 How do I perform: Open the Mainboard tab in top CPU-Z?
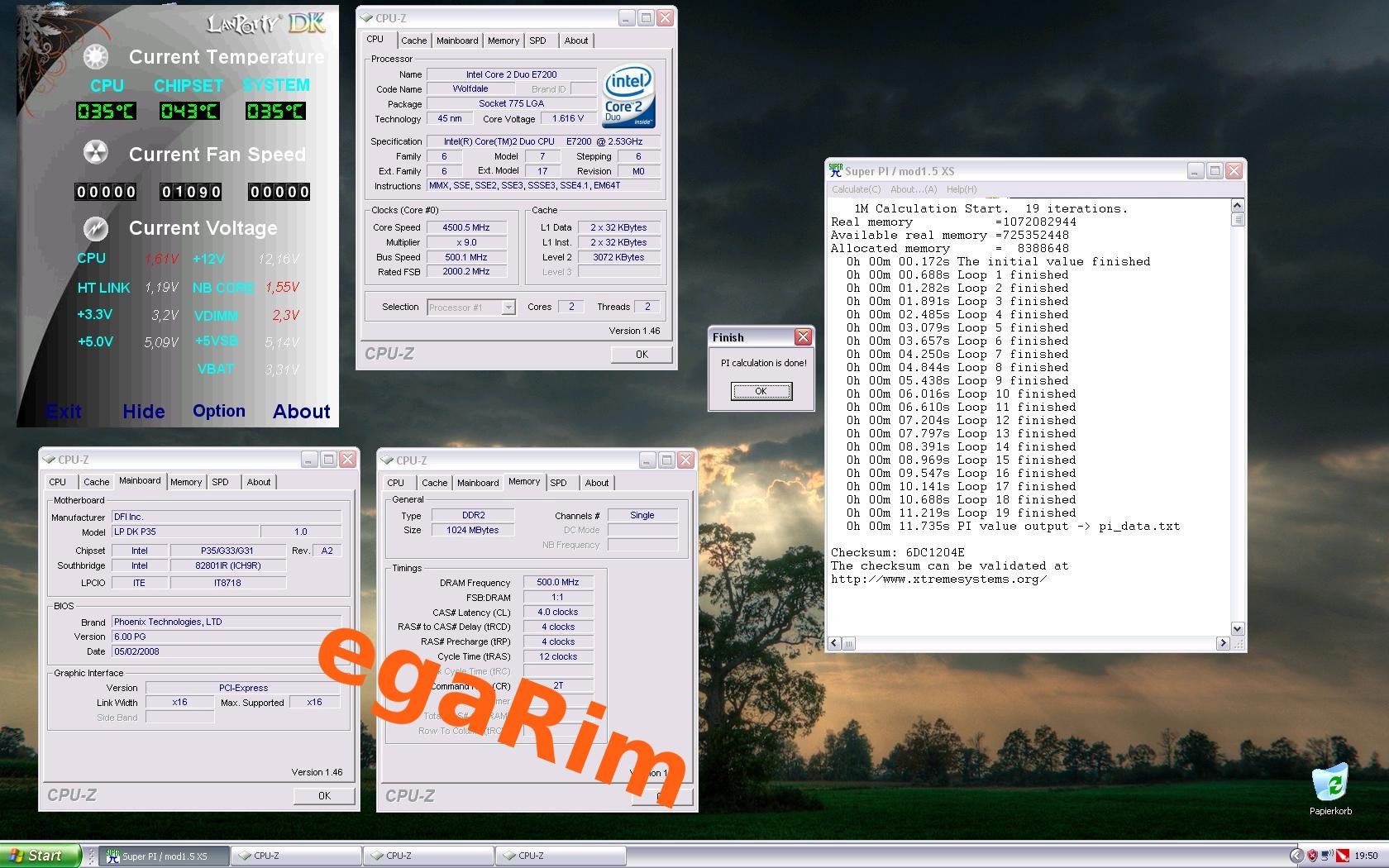[x=457, y=41]
